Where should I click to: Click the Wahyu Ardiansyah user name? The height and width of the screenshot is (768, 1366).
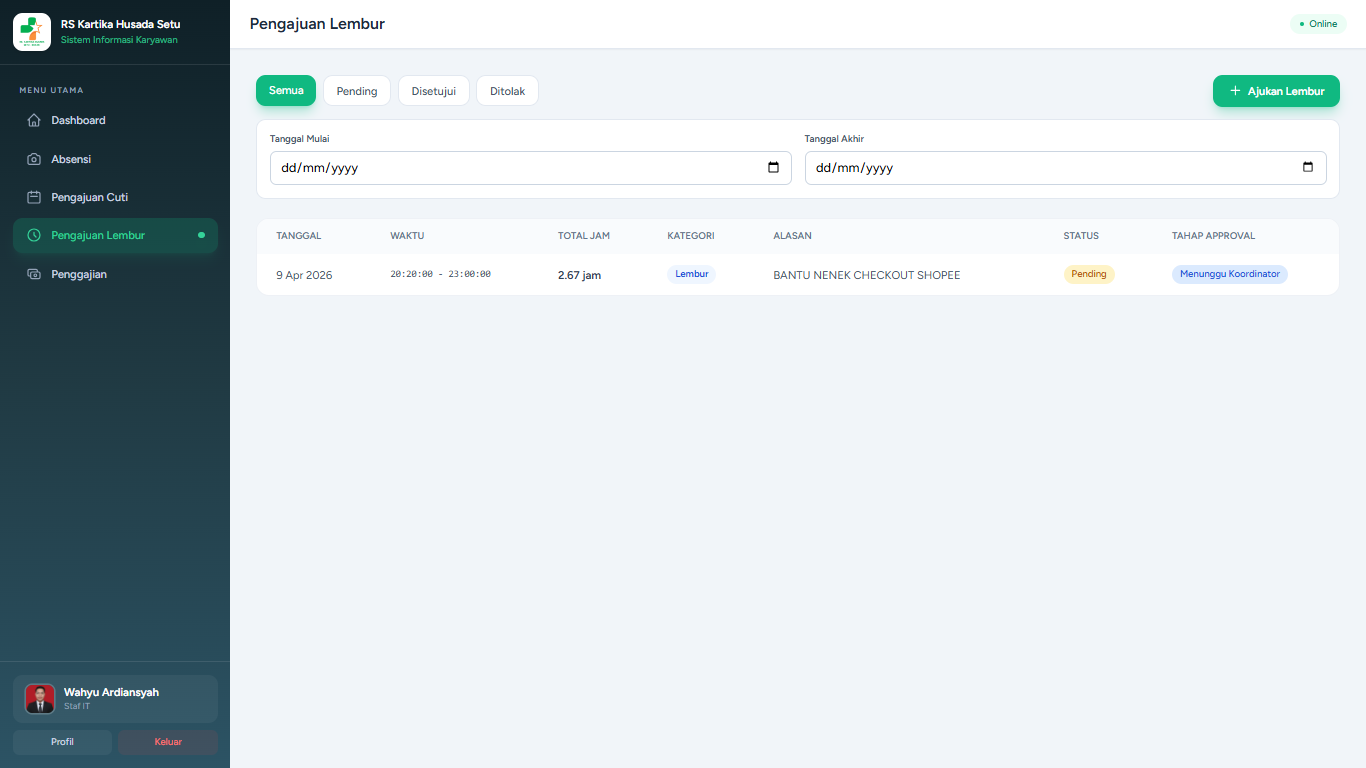(x=111, y=692)
